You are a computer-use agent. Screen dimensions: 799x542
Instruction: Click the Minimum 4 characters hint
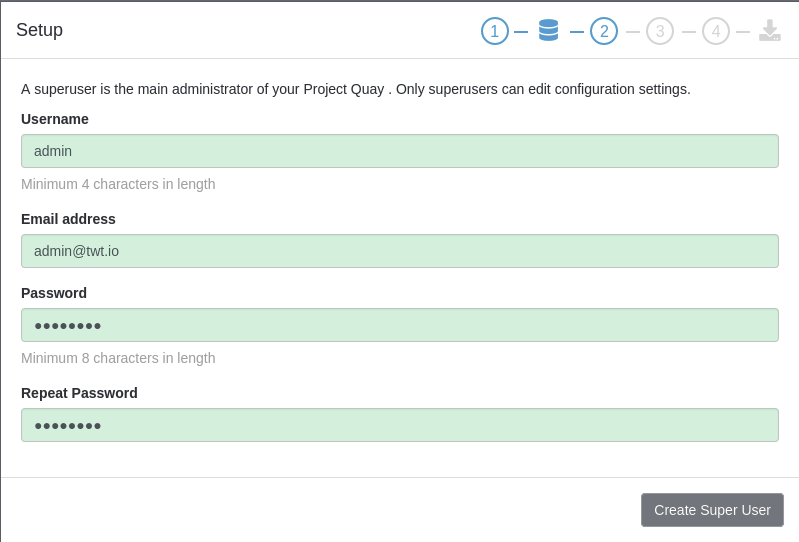118,184
